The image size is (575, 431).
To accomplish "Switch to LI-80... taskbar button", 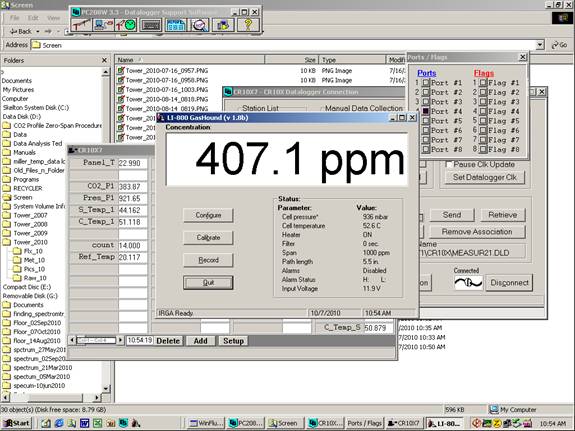I will click(445, 423).
